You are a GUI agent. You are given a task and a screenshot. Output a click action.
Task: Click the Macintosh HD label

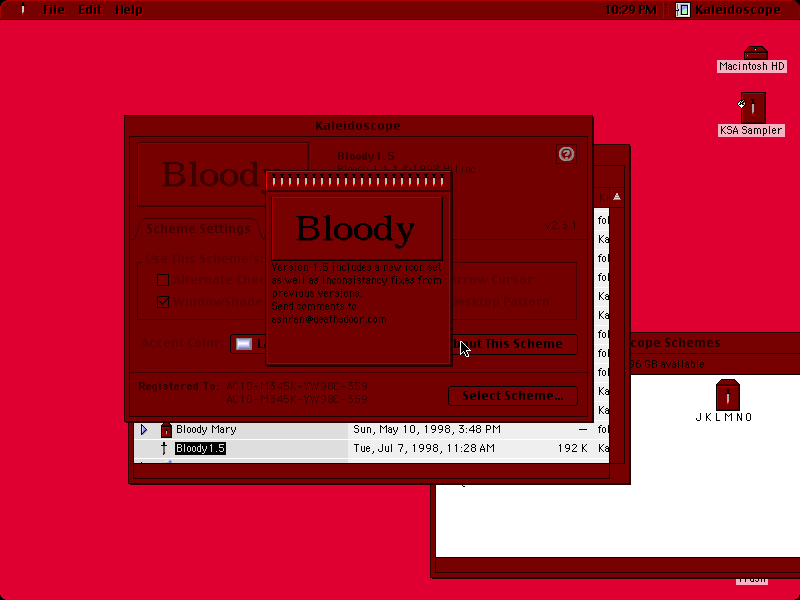(x=752, y=66)
